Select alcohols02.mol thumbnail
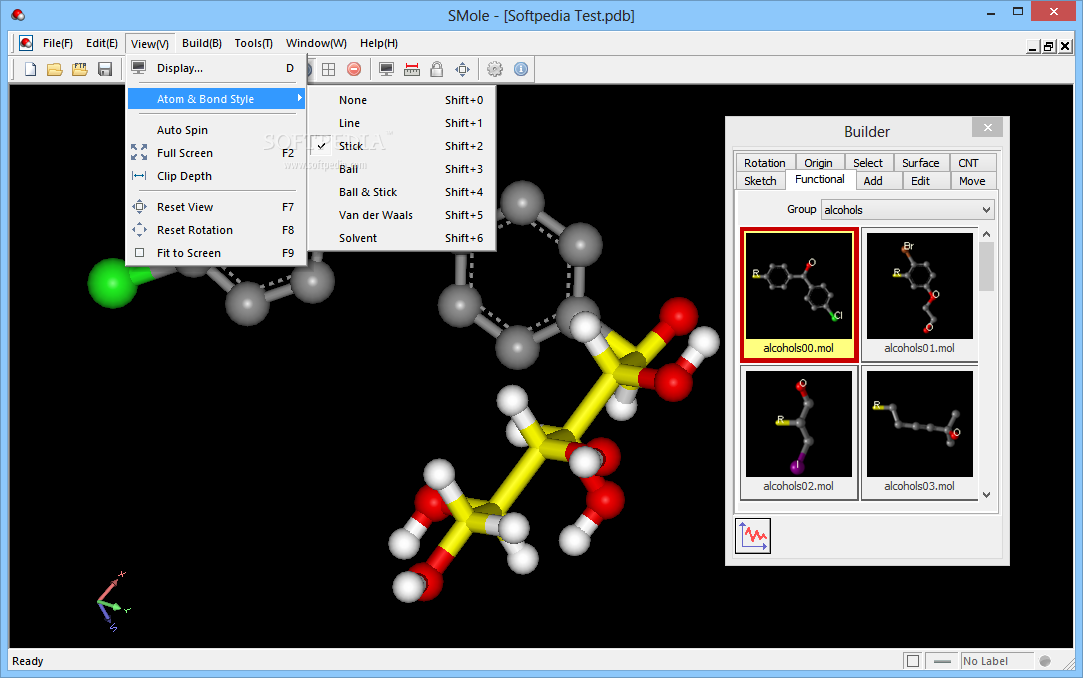 pyautogui.click(x=799, y=433)
